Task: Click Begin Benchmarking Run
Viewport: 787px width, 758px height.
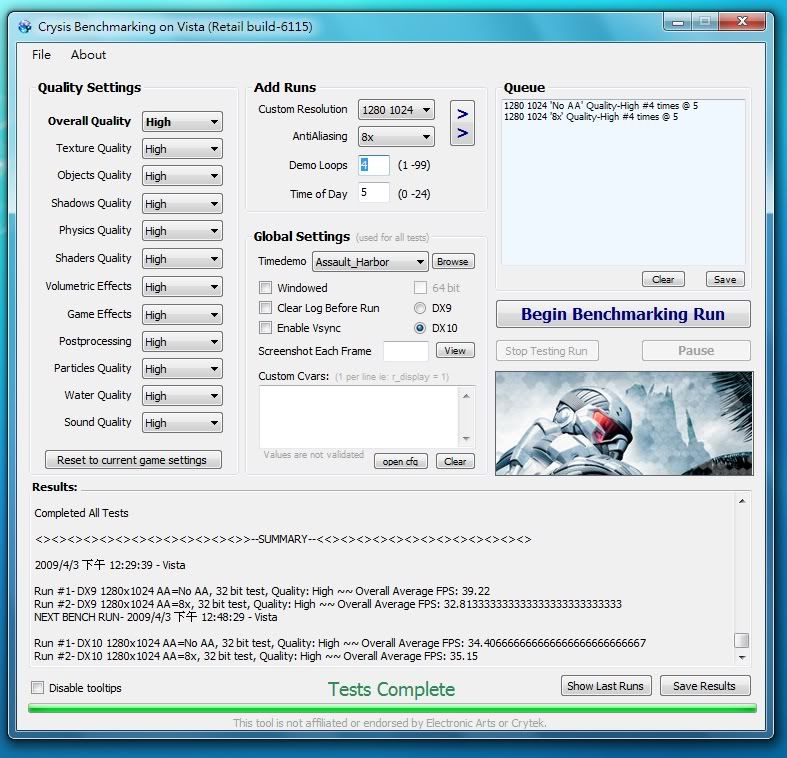Action: click(x=623, y=314)
